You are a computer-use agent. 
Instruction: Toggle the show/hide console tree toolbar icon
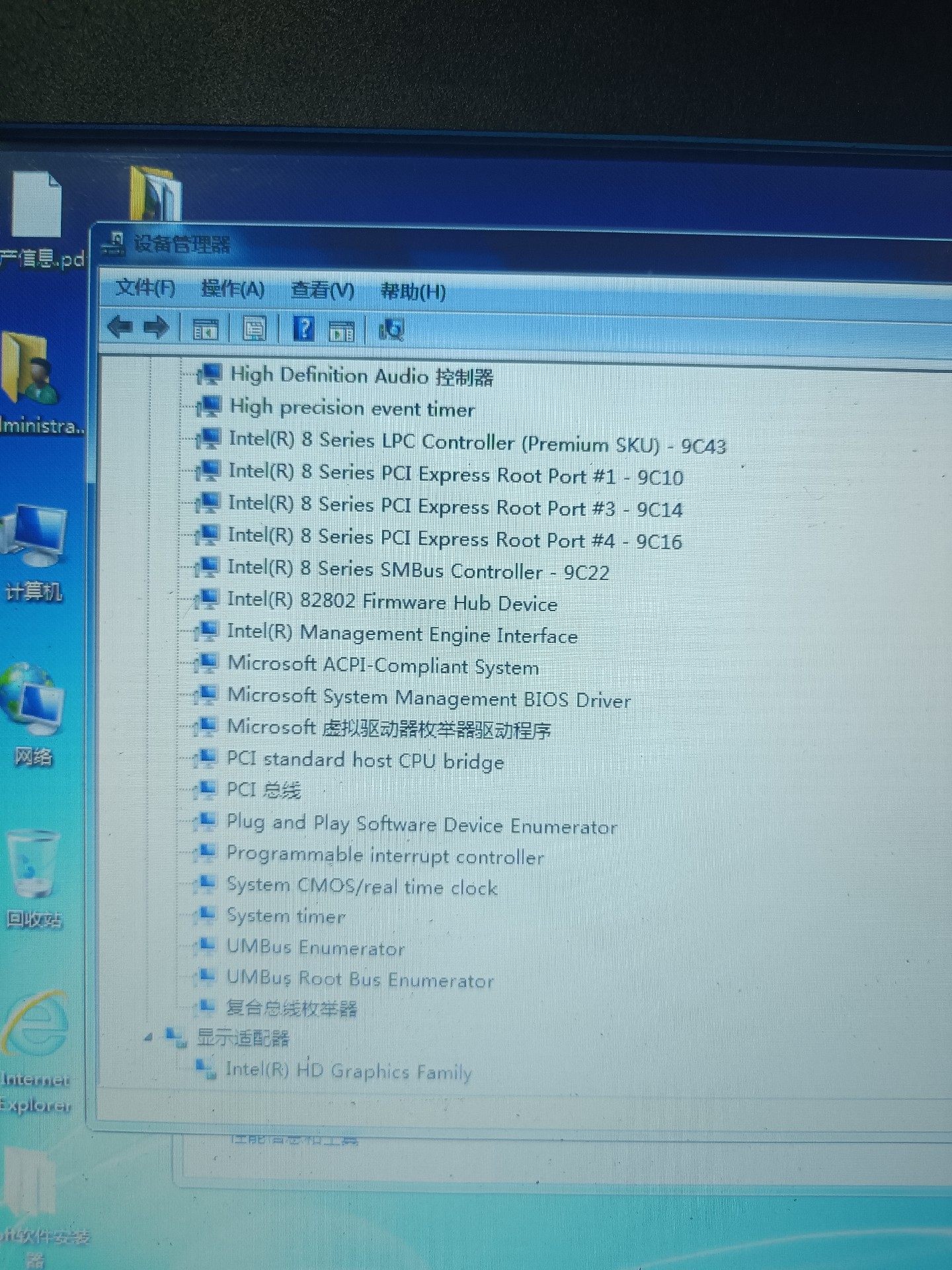coord(205,329)
